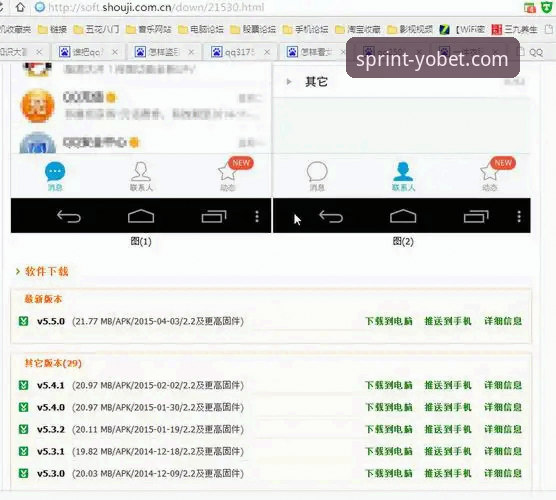The width and height of the screenshot is (556, 500).
Task: Open the 手机论坛 bookmark folder
Action: coord(305,29)
